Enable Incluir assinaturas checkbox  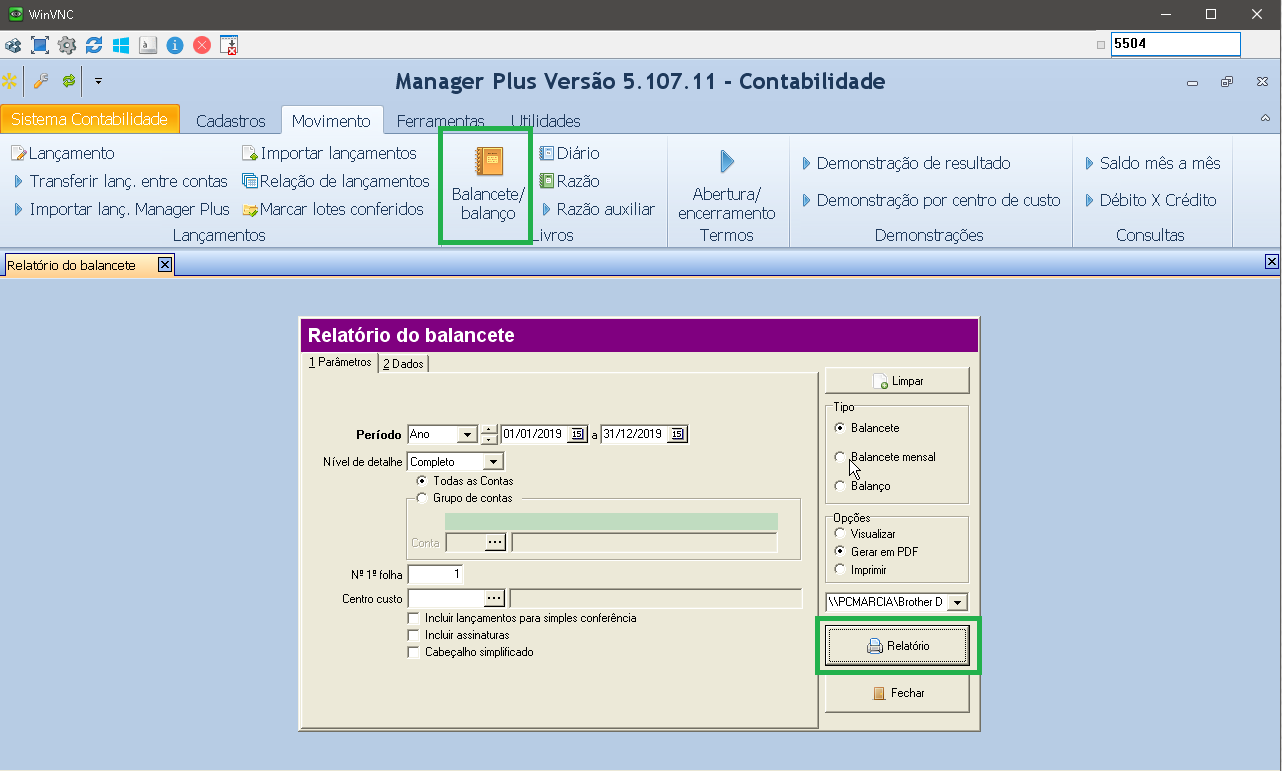coord(414,635)
